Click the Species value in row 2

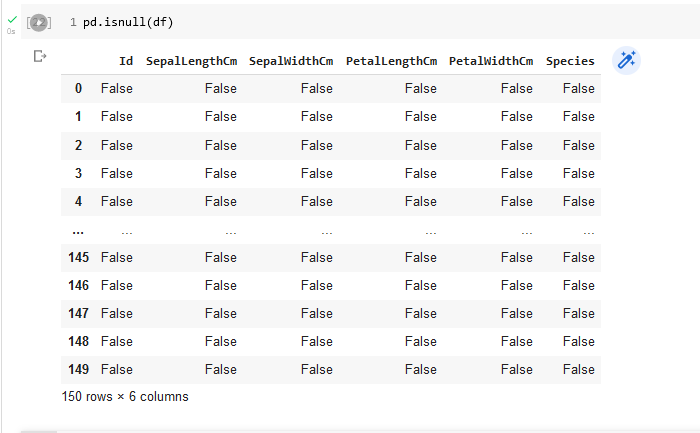[578, 145]
